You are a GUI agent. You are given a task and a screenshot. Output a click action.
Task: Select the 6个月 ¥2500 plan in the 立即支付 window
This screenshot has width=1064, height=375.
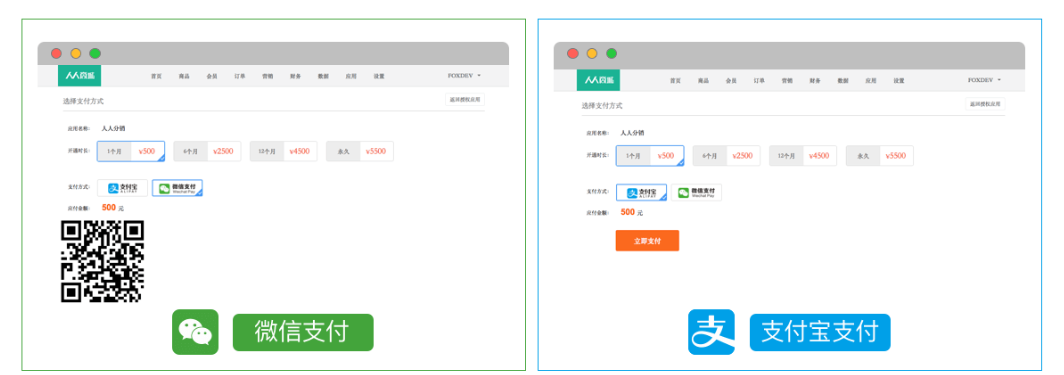tap(726, 156)
